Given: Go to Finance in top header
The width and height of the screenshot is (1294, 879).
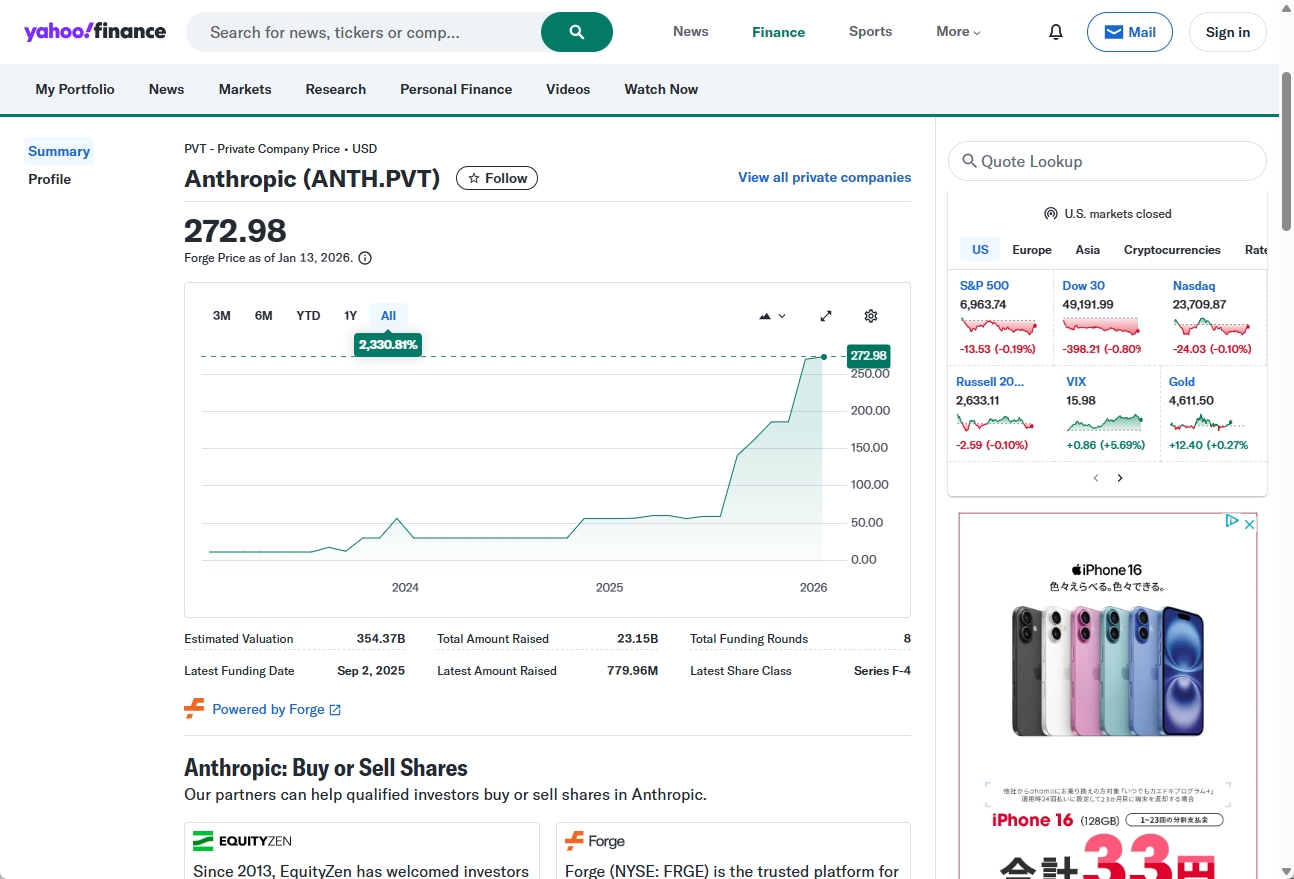Looking at the screenshot, I should [x=779, y=32].
